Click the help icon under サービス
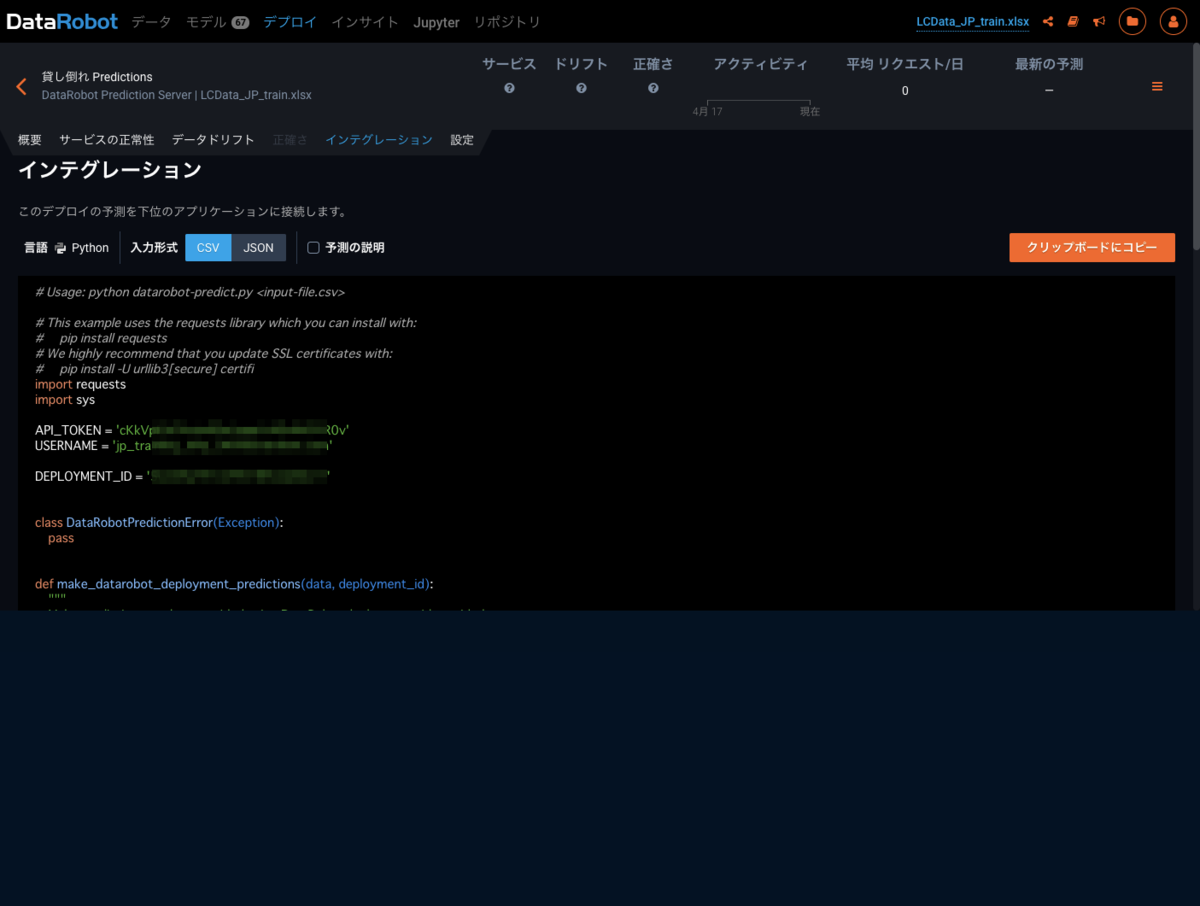 click(x=510, y=88)
